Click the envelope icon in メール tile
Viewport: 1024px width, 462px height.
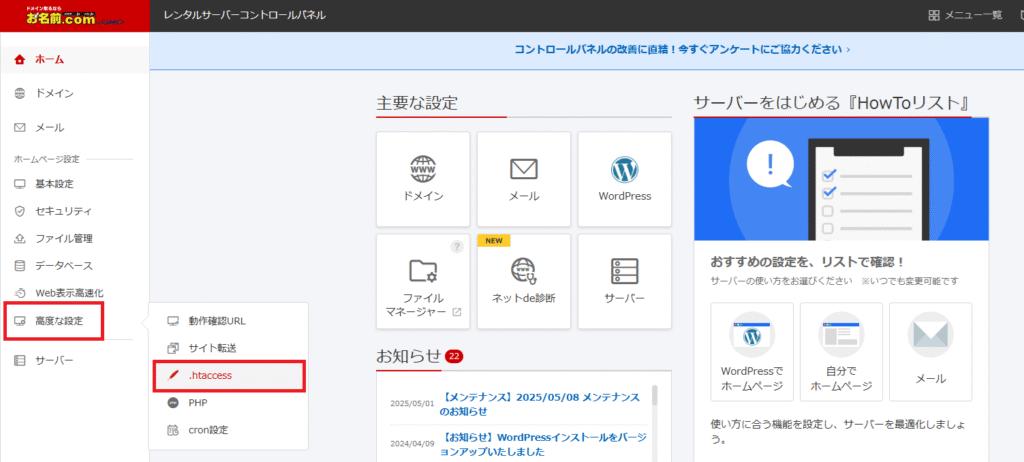(x=523, y=169)
